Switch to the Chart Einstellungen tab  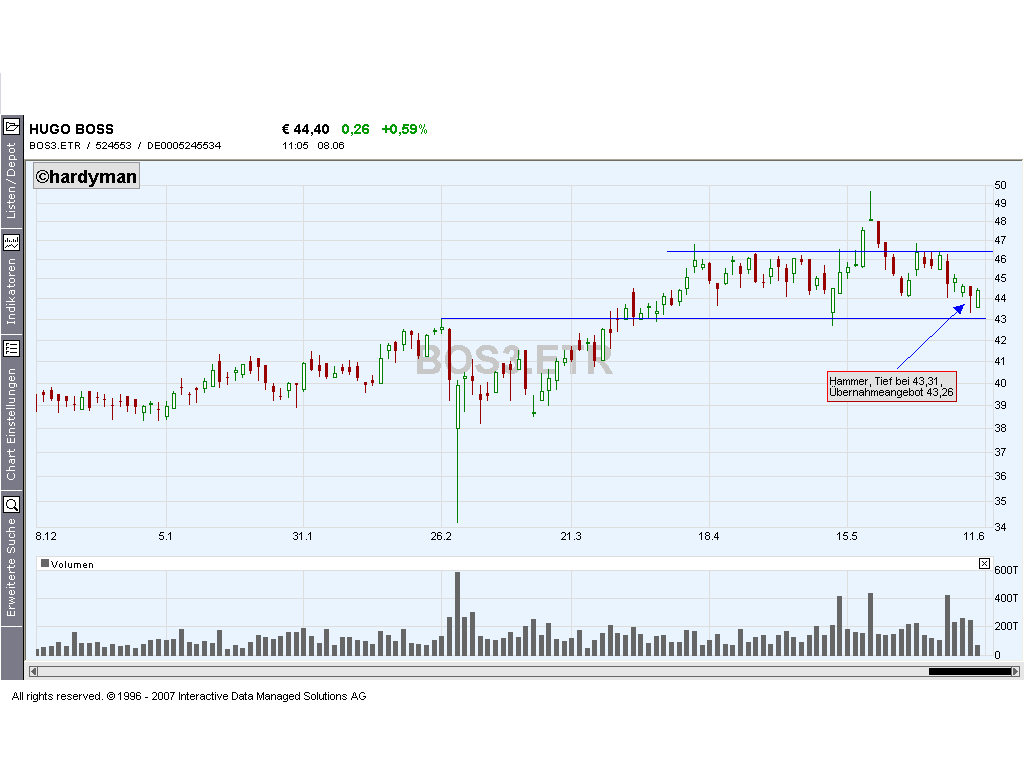point(11,420)
